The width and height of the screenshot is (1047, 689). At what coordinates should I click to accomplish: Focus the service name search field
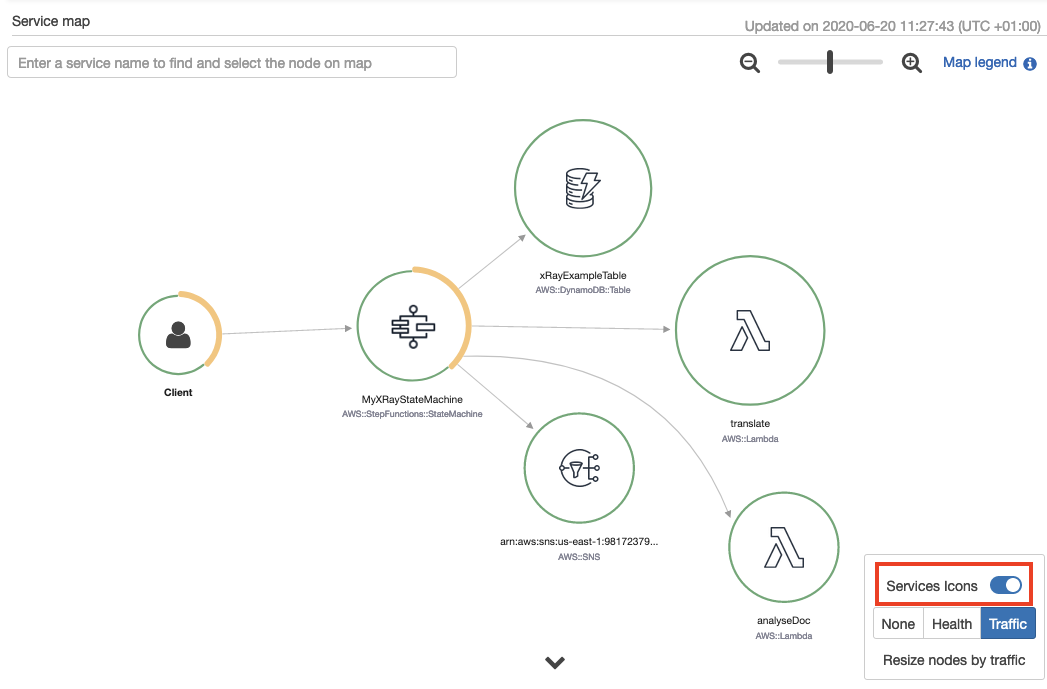point(232,62)
